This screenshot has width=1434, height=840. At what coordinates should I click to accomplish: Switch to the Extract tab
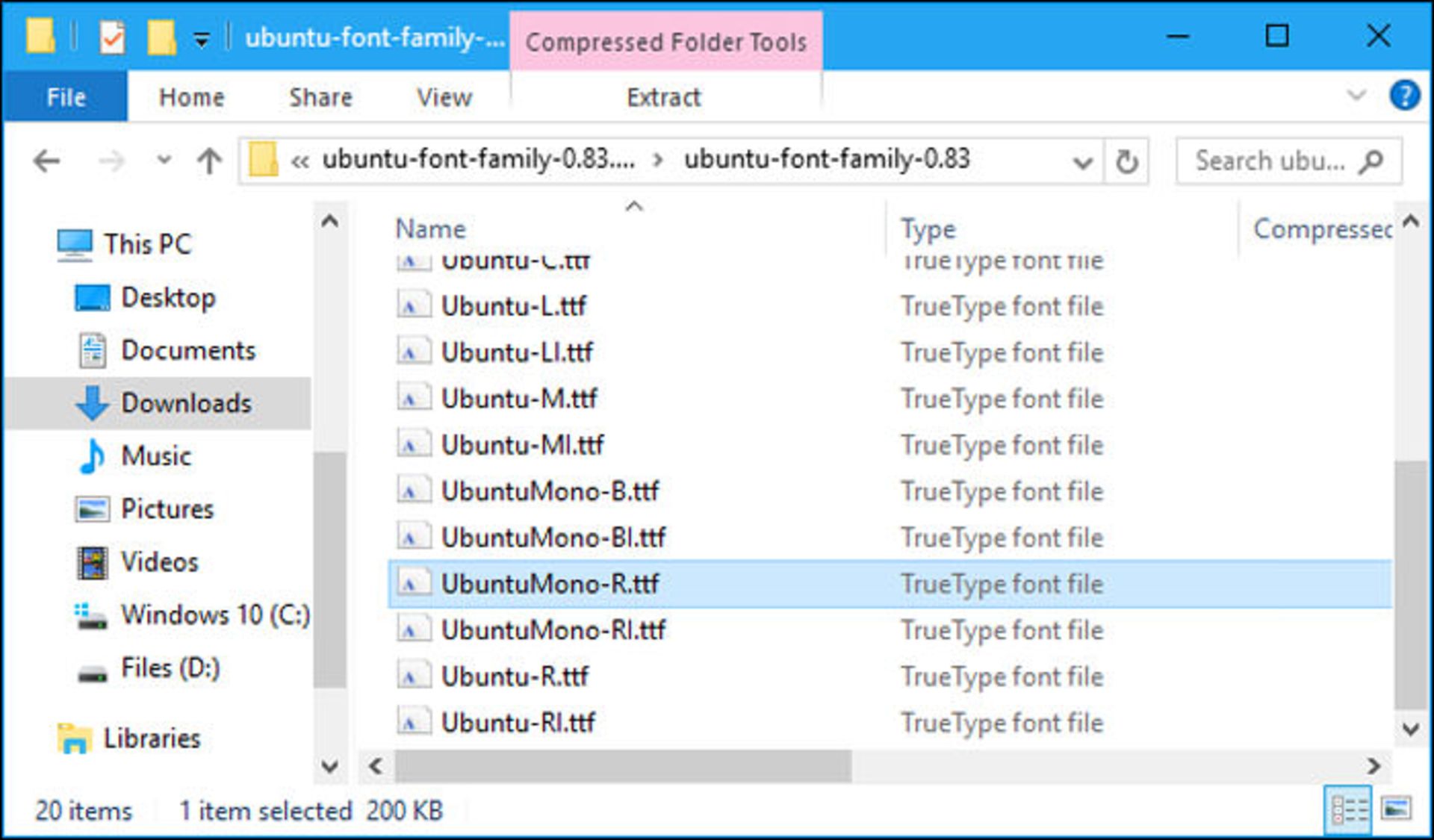663,97
